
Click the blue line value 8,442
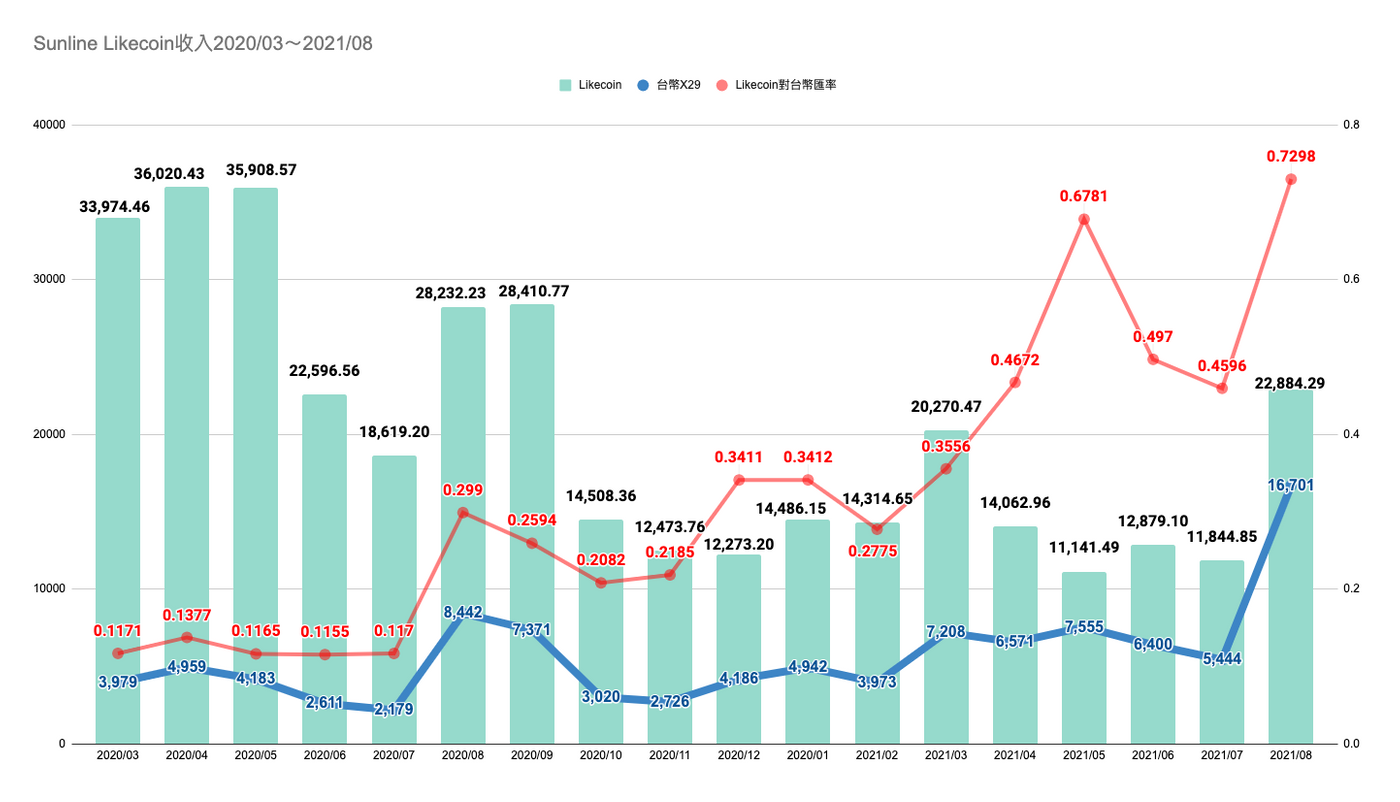[x=463, y=612]
